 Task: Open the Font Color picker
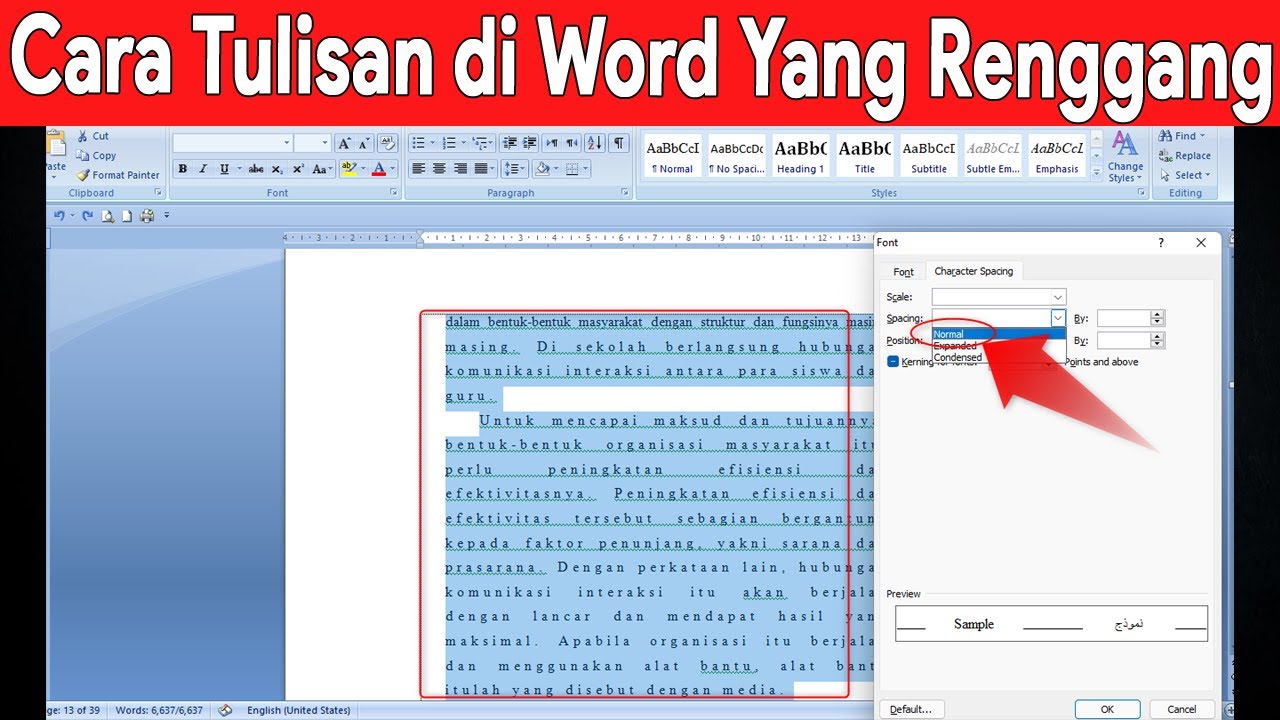pyautogui.click(x=380, y=169)
